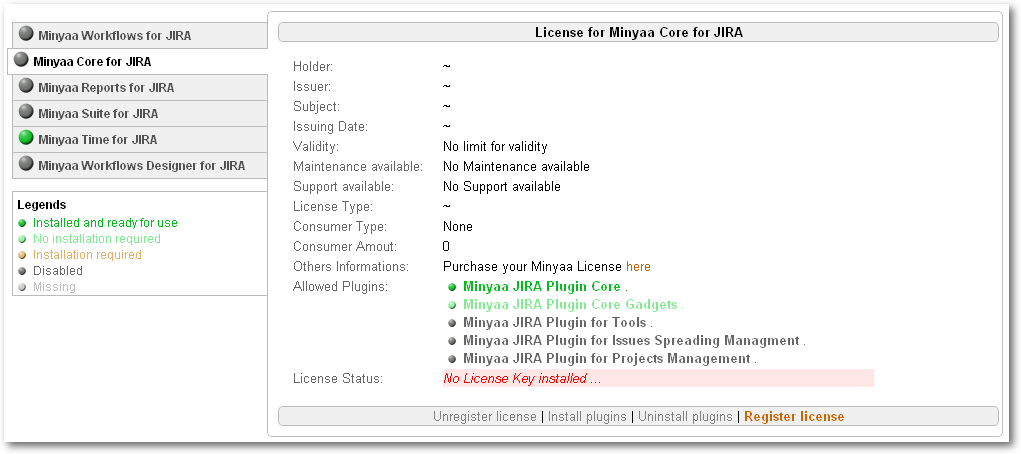
Task: Click gray dot next to Issues Spreading Managment plugin
Action: point(452,341)
